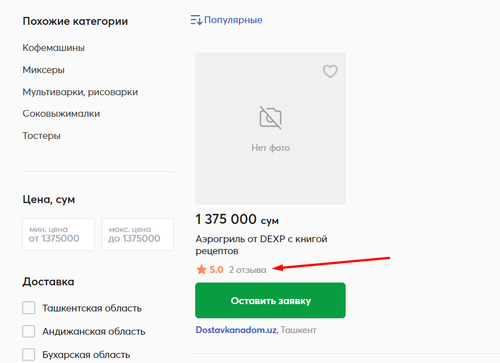Image resolution: width=500 pixels, height=363 pixels.
Task: Open the Мультиварки, рисоварки category
Action: (x=80, y=92)
